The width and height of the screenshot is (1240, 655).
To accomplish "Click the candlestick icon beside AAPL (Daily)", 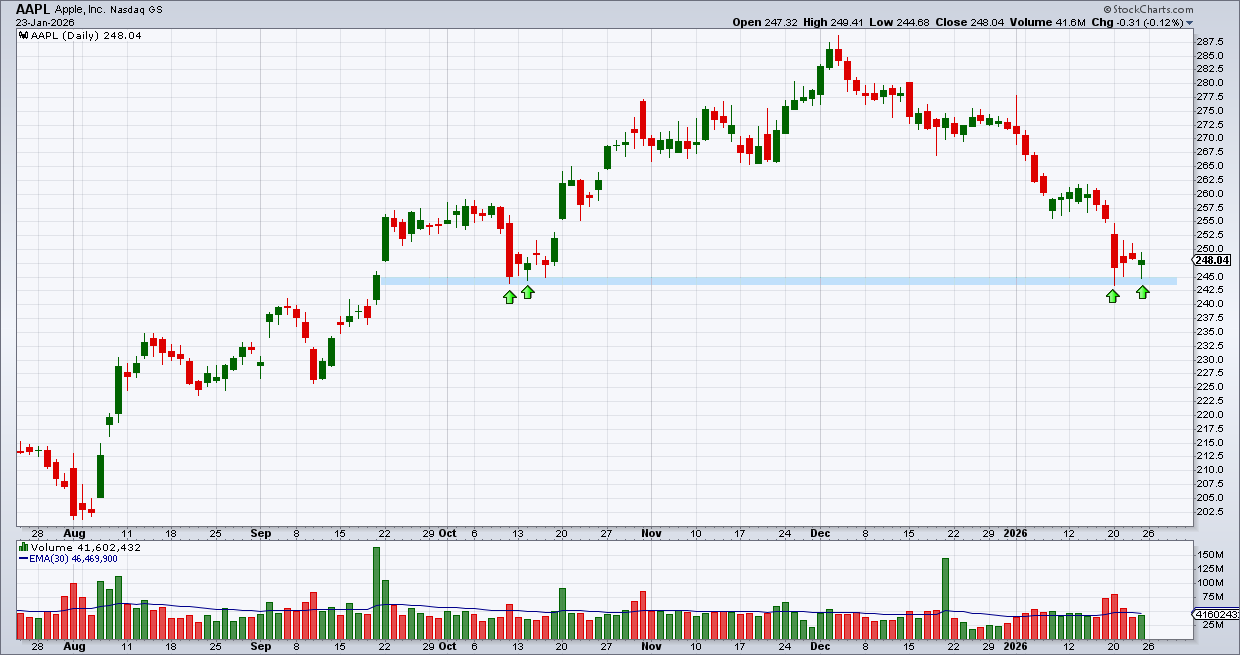I will 23,34.
